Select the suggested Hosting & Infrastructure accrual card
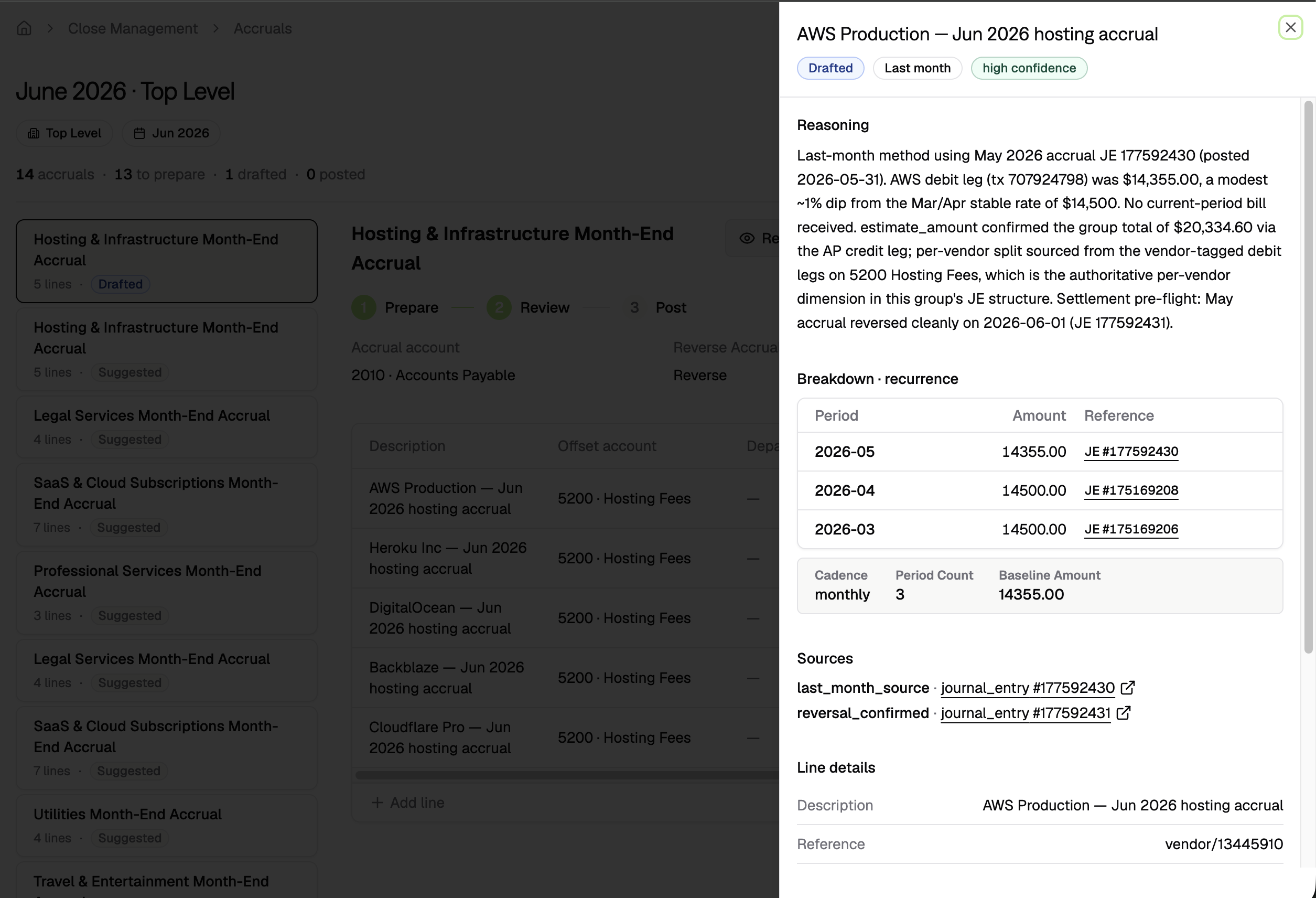The height and width of the screenshot is (898, 1316). [167, 349]
